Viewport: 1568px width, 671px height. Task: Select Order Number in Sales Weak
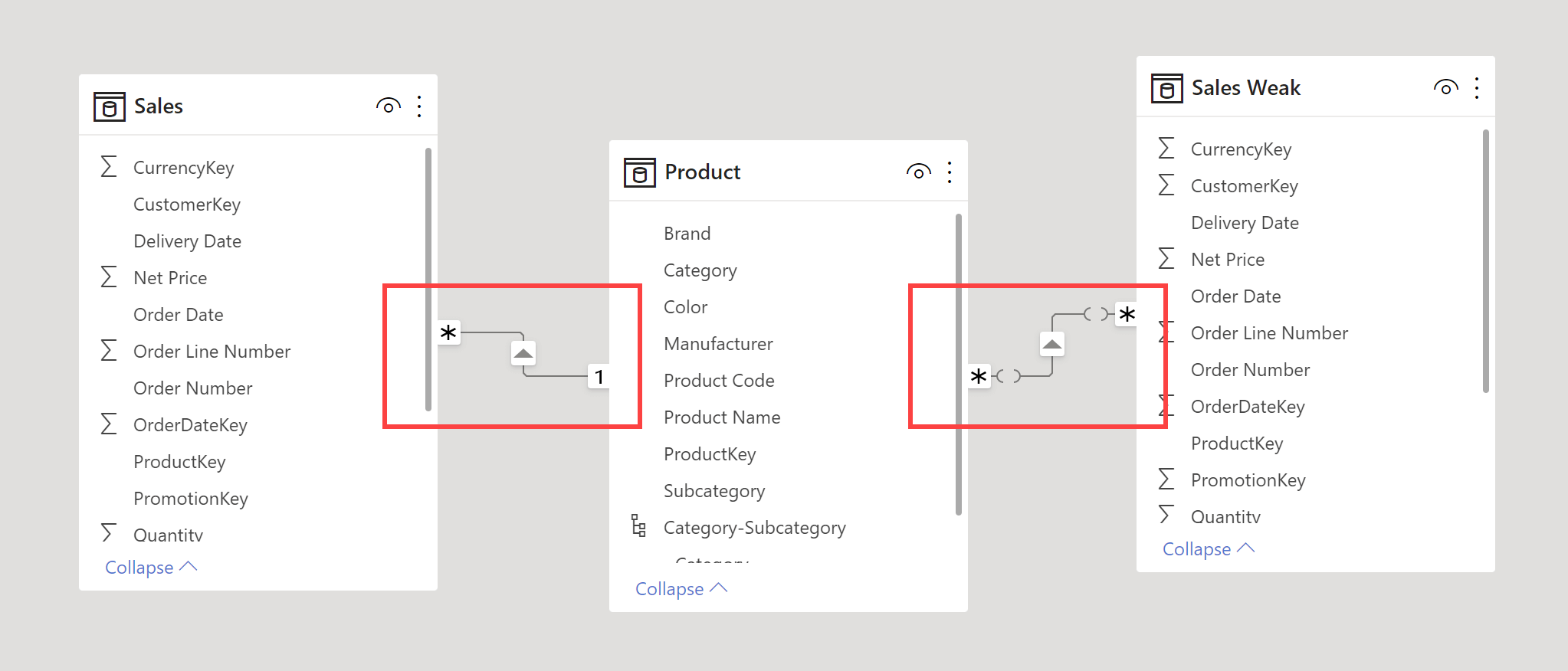pos(1250,370)
